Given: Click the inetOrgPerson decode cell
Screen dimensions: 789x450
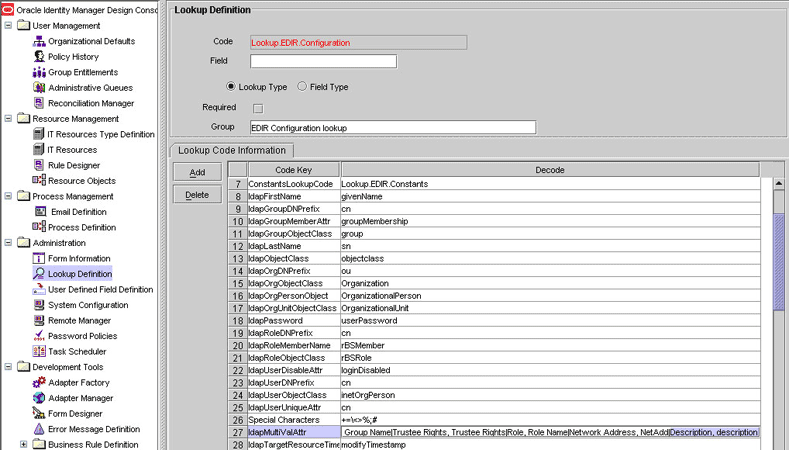Looking at the screenshot, I should (550, 395).
